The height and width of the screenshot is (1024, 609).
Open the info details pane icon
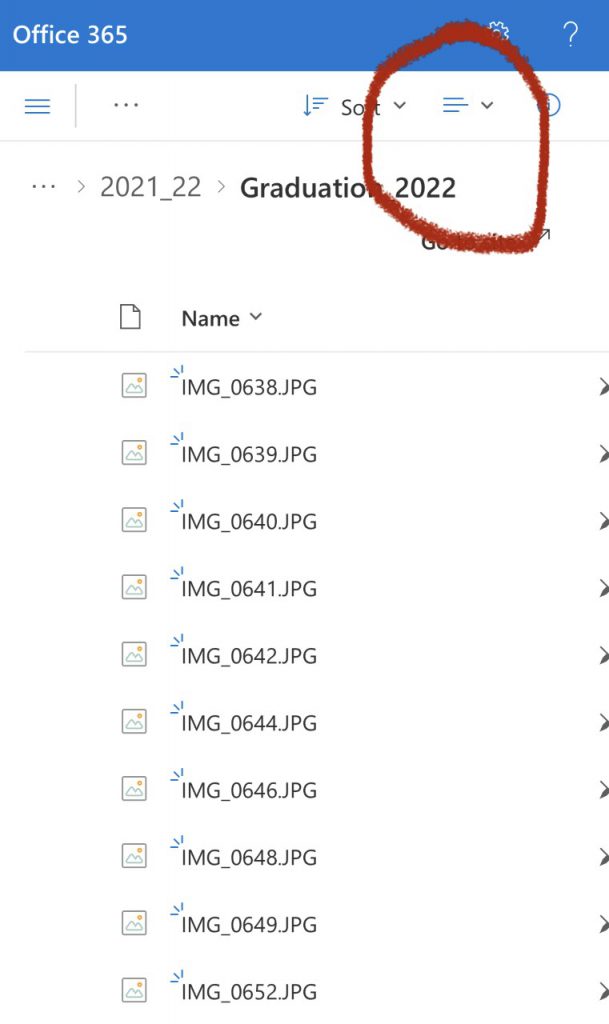click(x=550, y=105)
